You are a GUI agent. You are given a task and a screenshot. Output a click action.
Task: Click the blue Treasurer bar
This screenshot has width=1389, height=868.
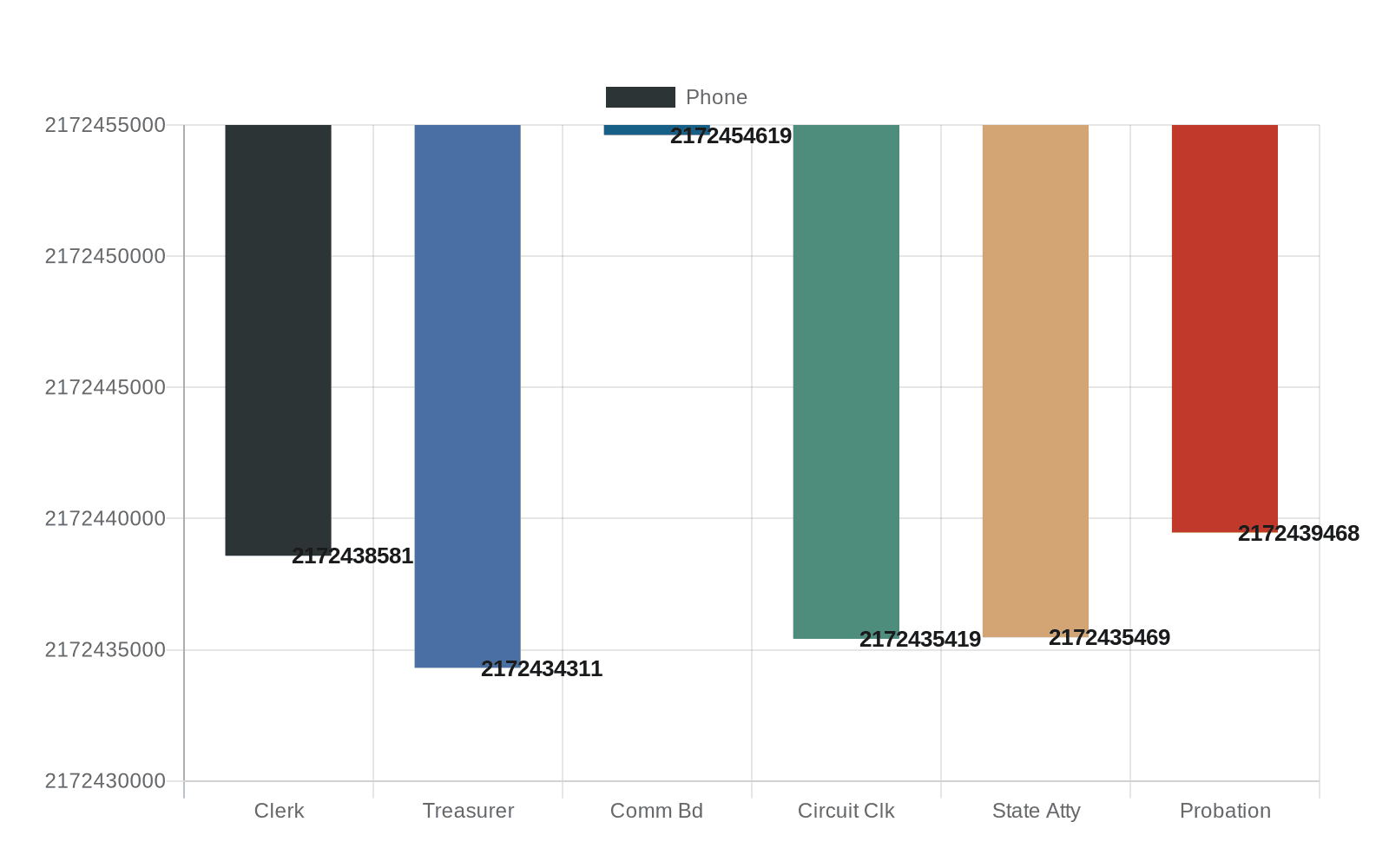[x=467, y=395]
